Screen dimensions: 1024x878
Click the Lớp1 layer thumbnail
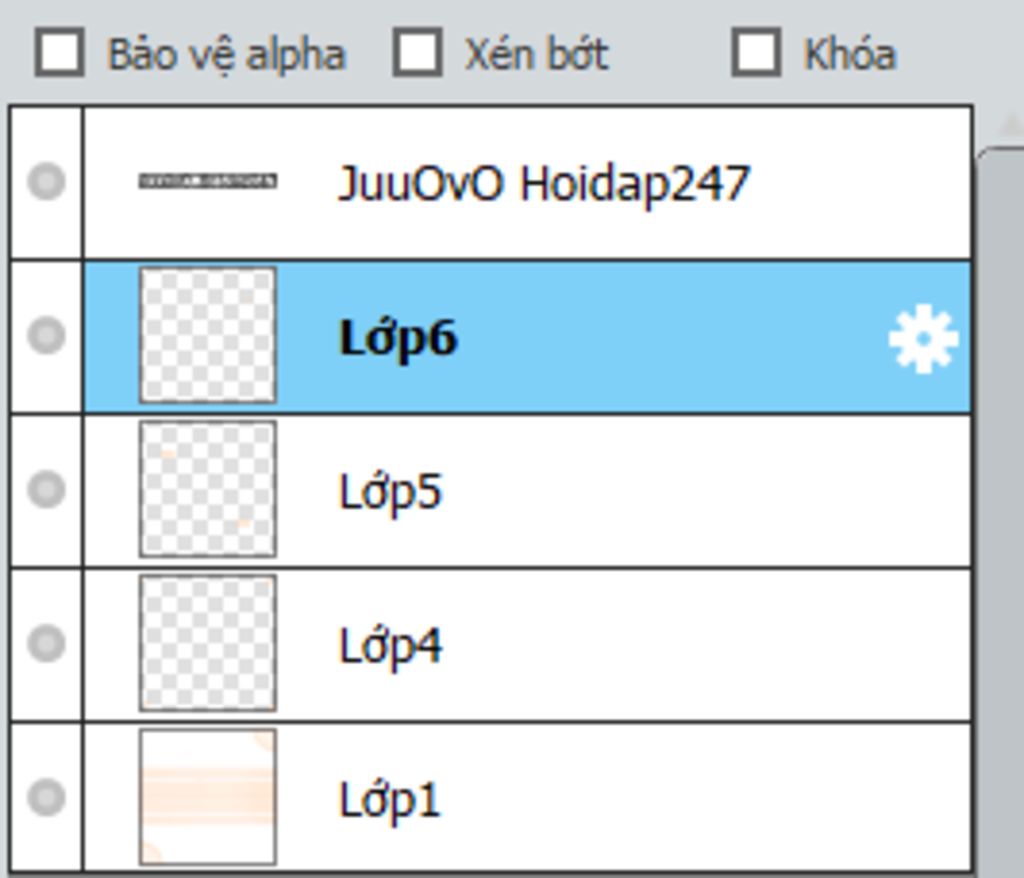208,798
